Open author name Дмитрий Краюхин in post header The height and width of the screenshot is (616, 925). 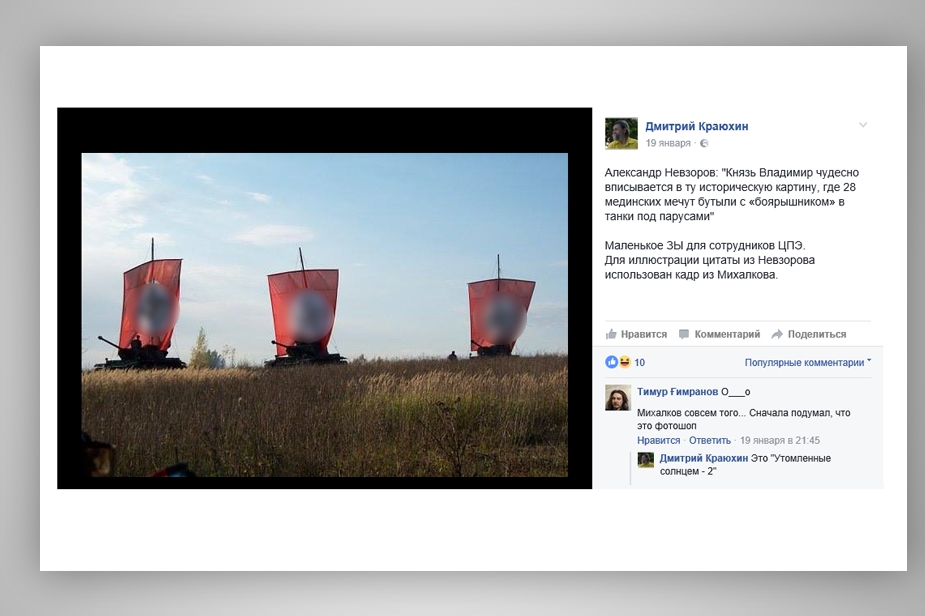[x=696, y=126]
